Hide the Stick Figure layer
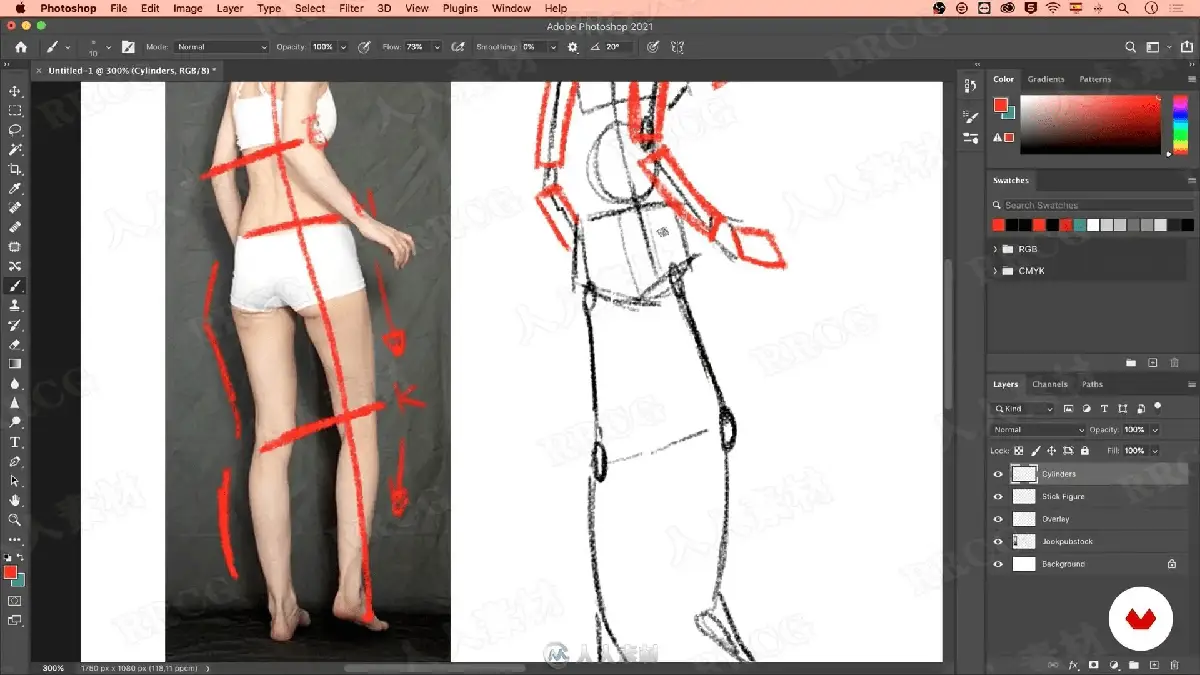This screenshot has height=675, width=1200. coord(998,497)
